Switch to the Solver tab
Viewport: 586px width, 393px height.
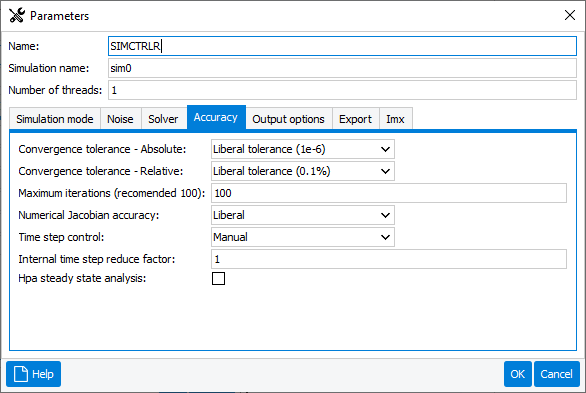coord(163,119)
